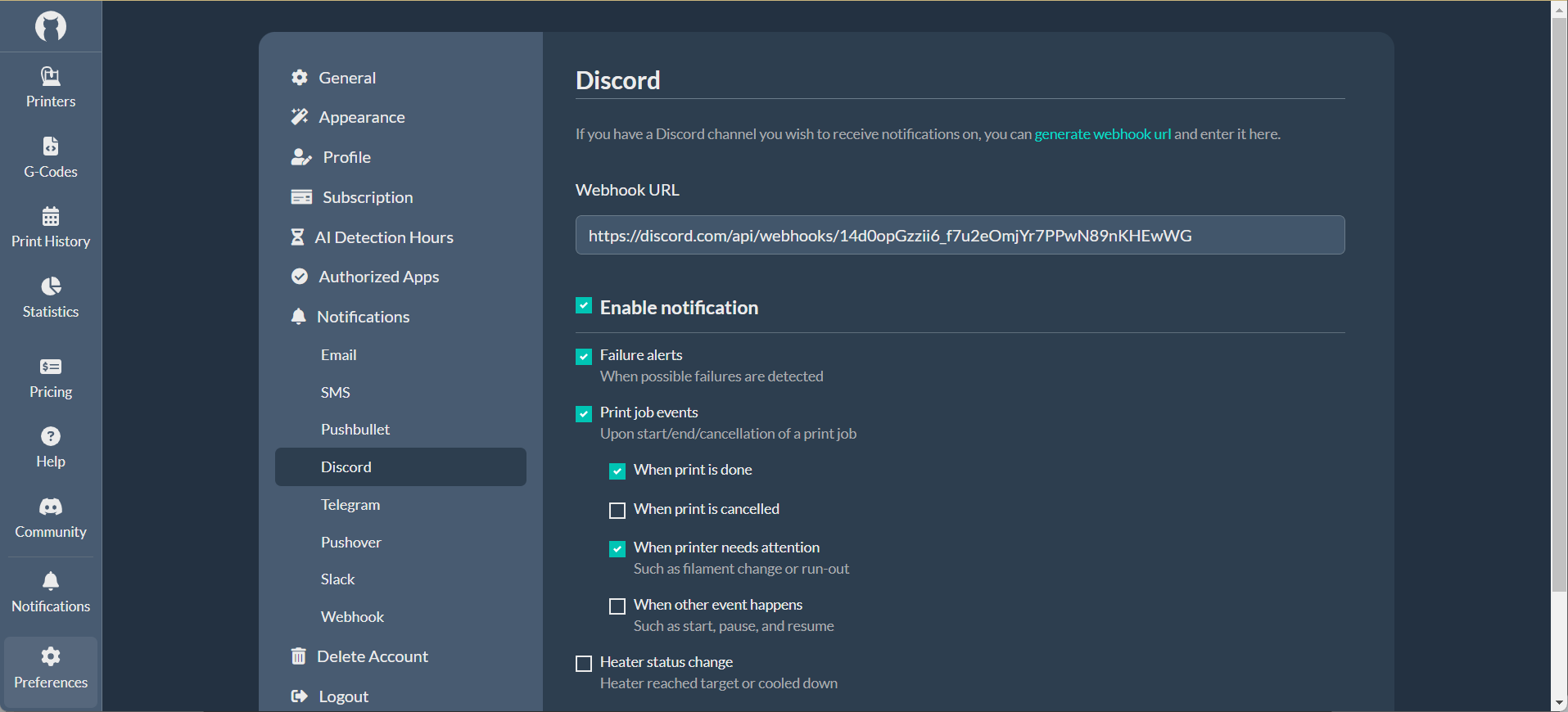Screen dimensions: 1568x712
Task: Click the bell icon beside Notifications settings
Action: pos(299,317)
